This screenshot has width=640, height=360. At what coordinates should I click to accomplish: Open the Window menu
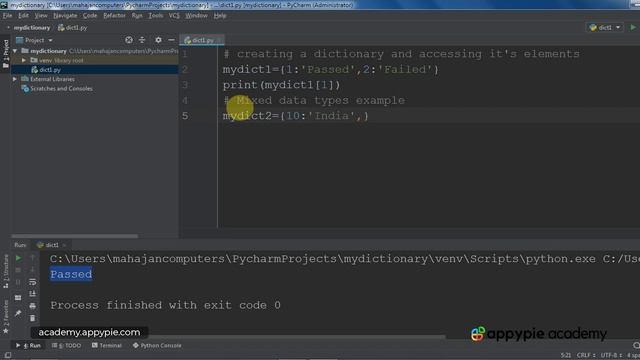click(x=196, y=16)
